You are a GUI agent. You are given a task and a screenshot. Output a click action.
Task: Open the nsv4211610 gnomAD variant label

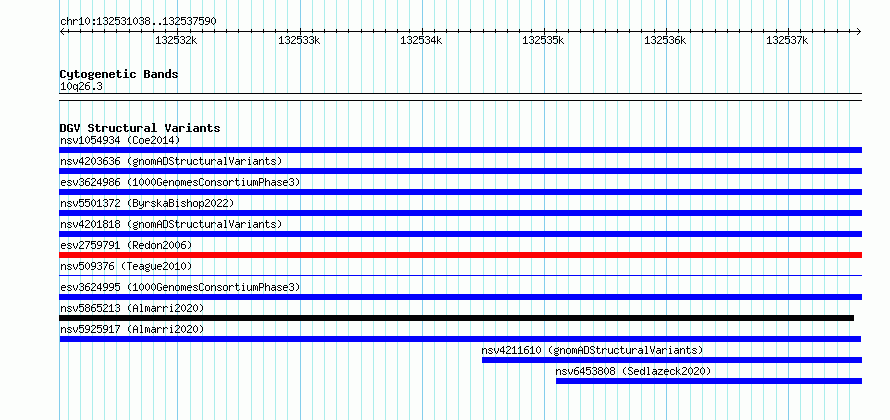pyautogui.click(x=592, y=350)
